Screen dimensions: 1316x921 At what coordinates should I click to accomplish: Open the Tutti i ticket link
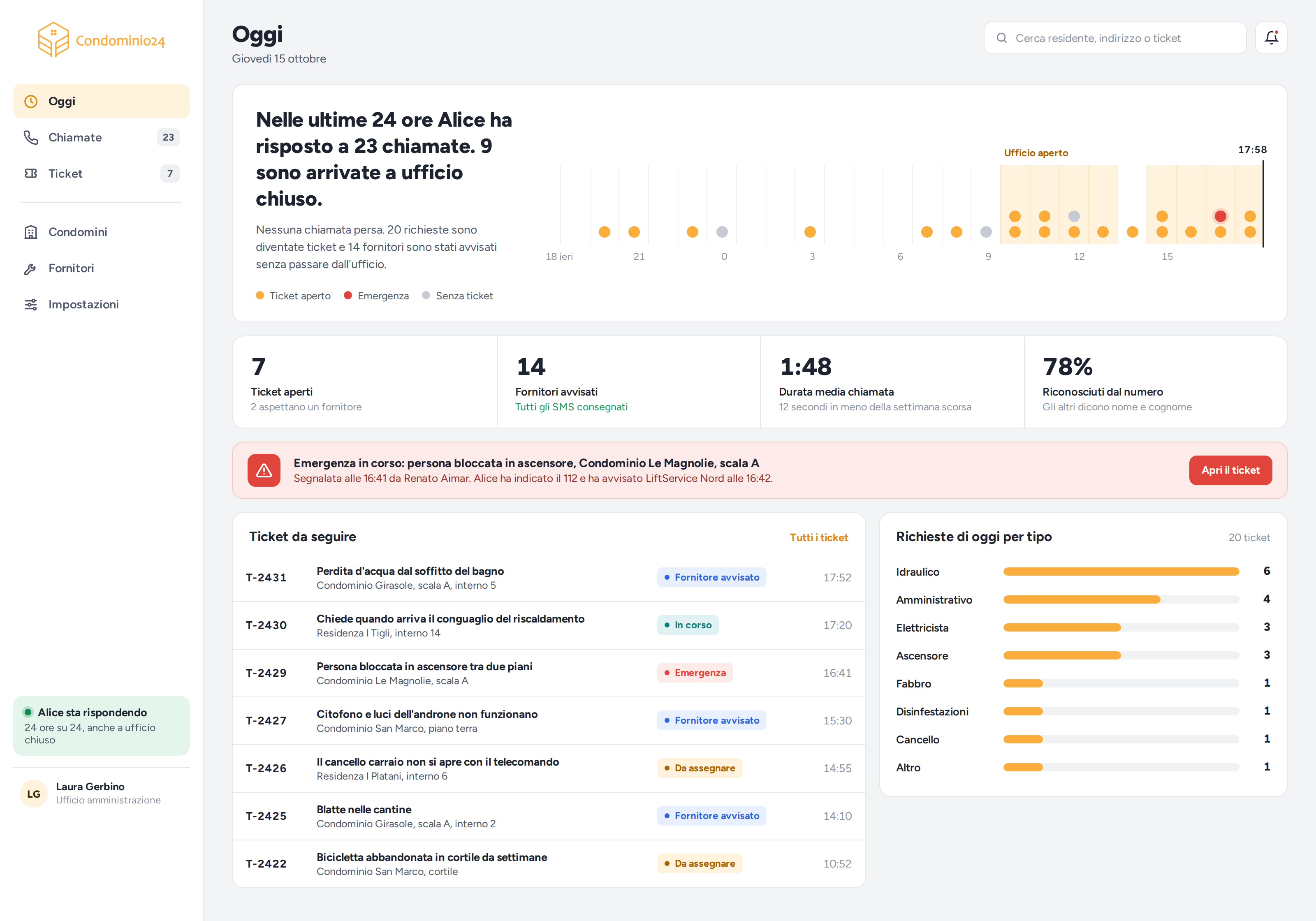pos(818,537)
